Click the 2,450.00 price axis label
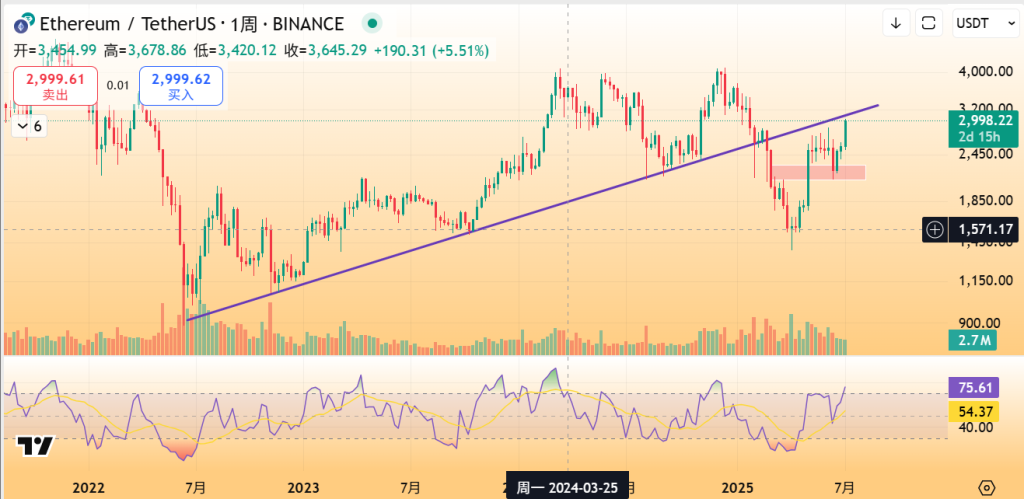This screenshot has height=499, width=1024. (x=985, y=153)
